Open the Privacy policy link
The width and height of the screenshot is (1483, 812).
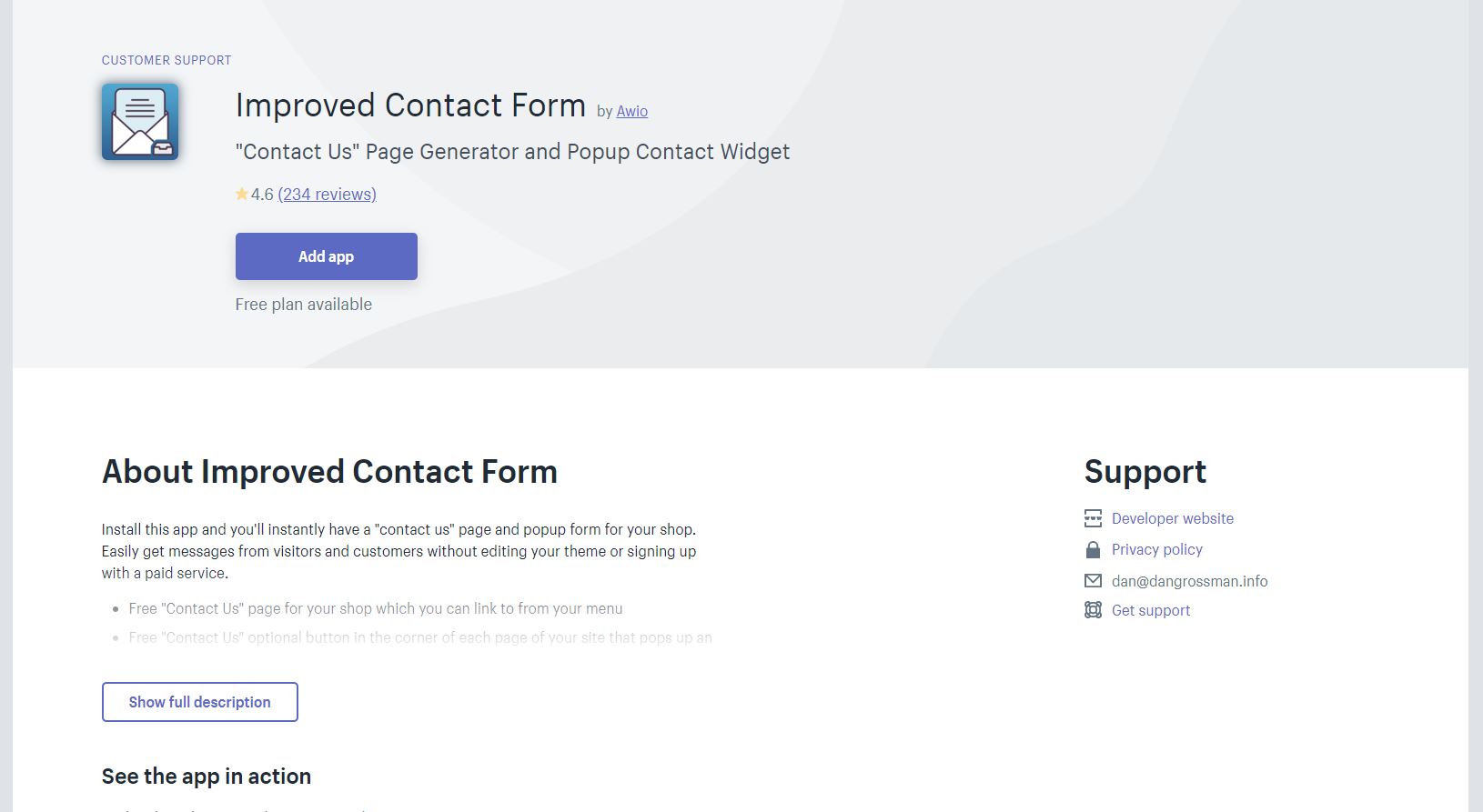(1157, 549)
